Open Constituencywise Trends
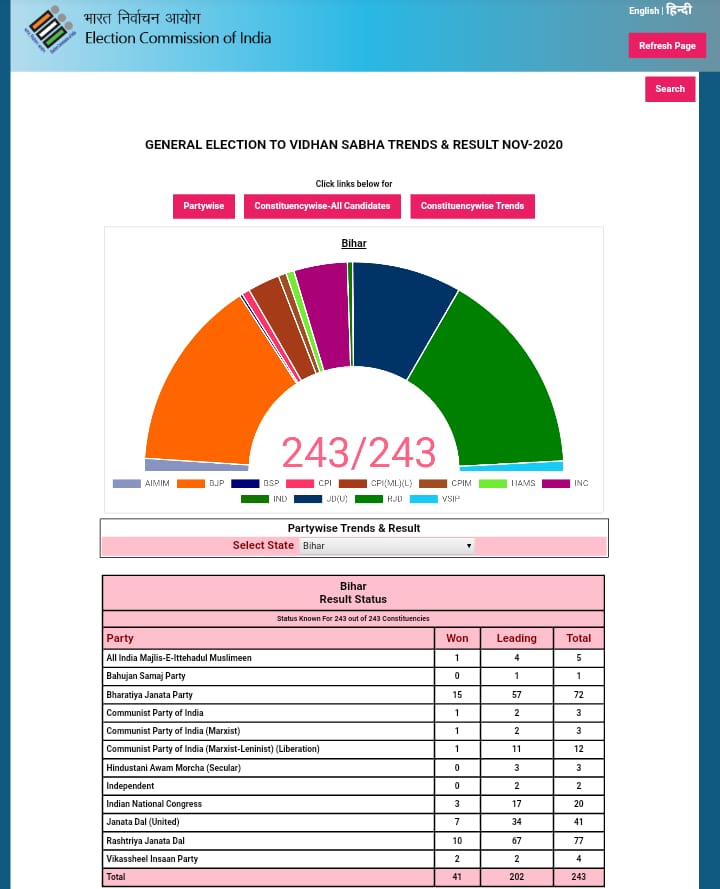Viewport: 720px width, 889px height. [472, 206]
